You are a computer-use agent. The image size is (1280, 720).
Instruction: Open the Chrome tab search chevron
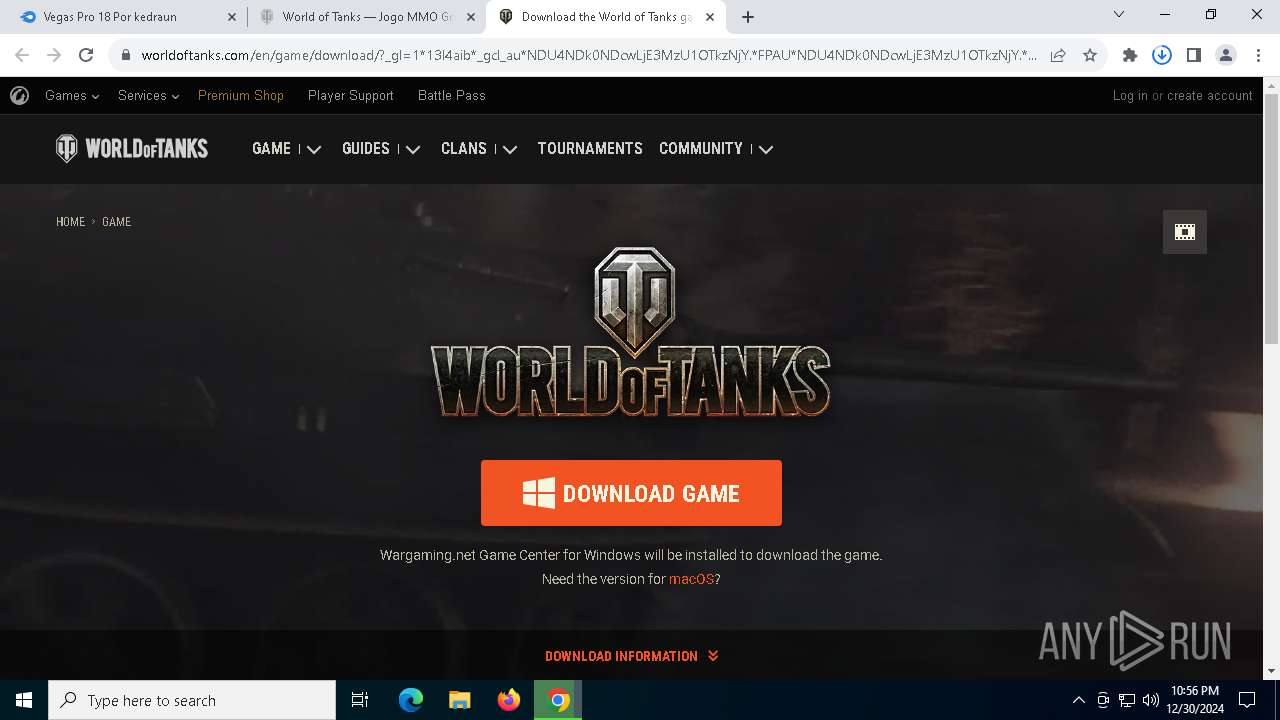1119,14
